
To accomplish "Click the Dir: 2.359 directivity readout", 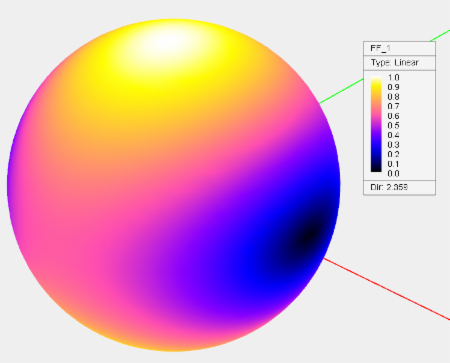I will (x=389, y=187).
